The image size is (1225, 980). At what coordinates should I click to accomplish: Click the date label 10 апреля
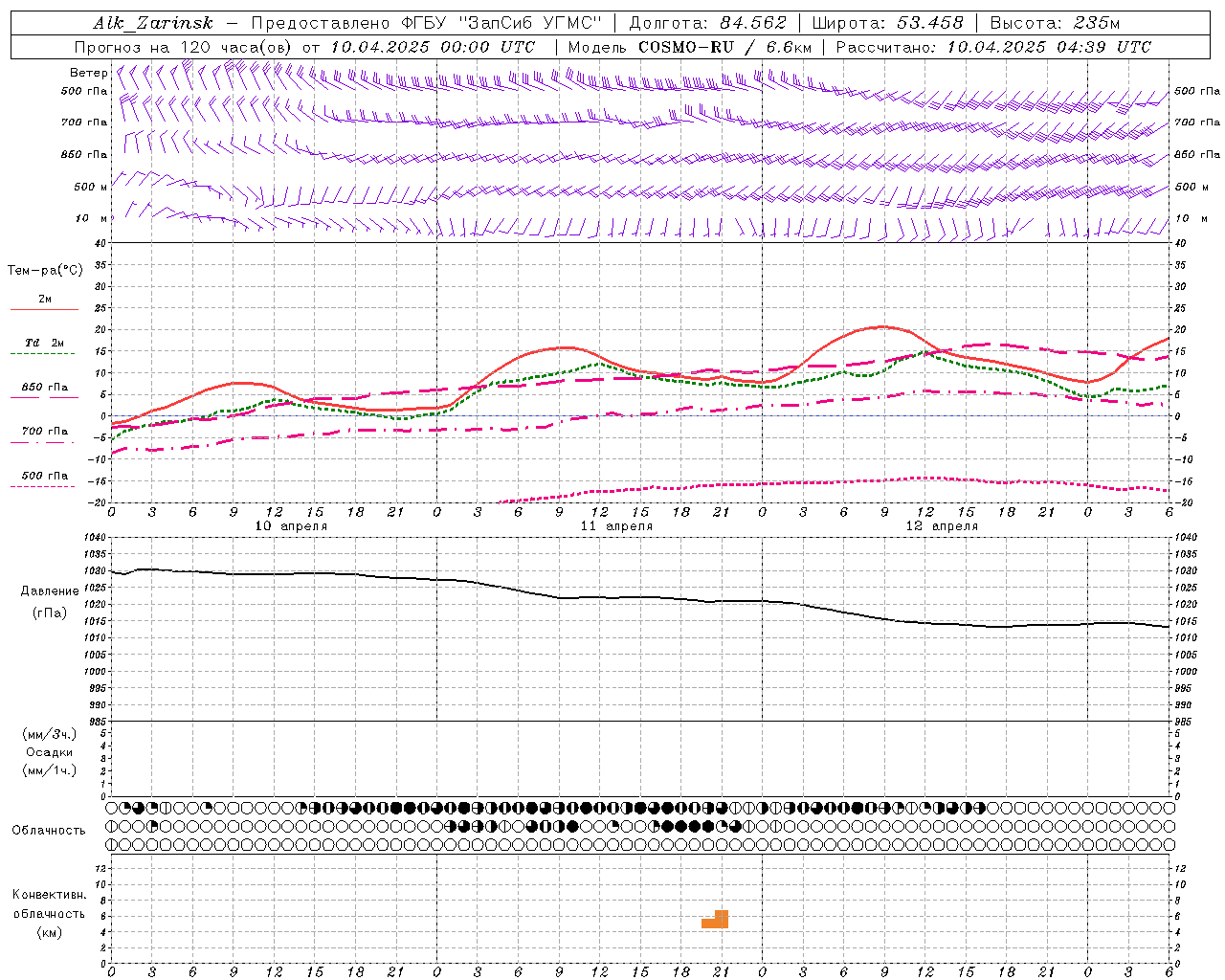pyautogui.click(x=291, y=526)
